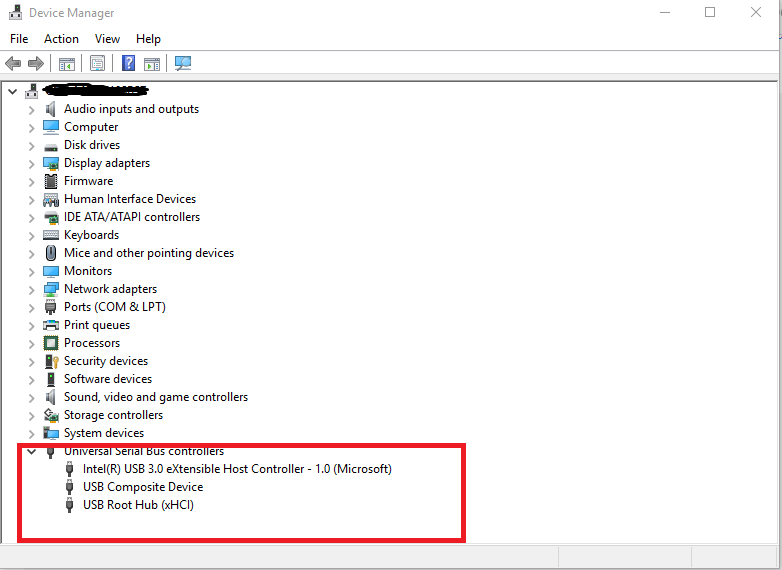Click the Software devices icon
Image resolution: width=782 pixels, height=570 pixels.
(x=51, y=379)
